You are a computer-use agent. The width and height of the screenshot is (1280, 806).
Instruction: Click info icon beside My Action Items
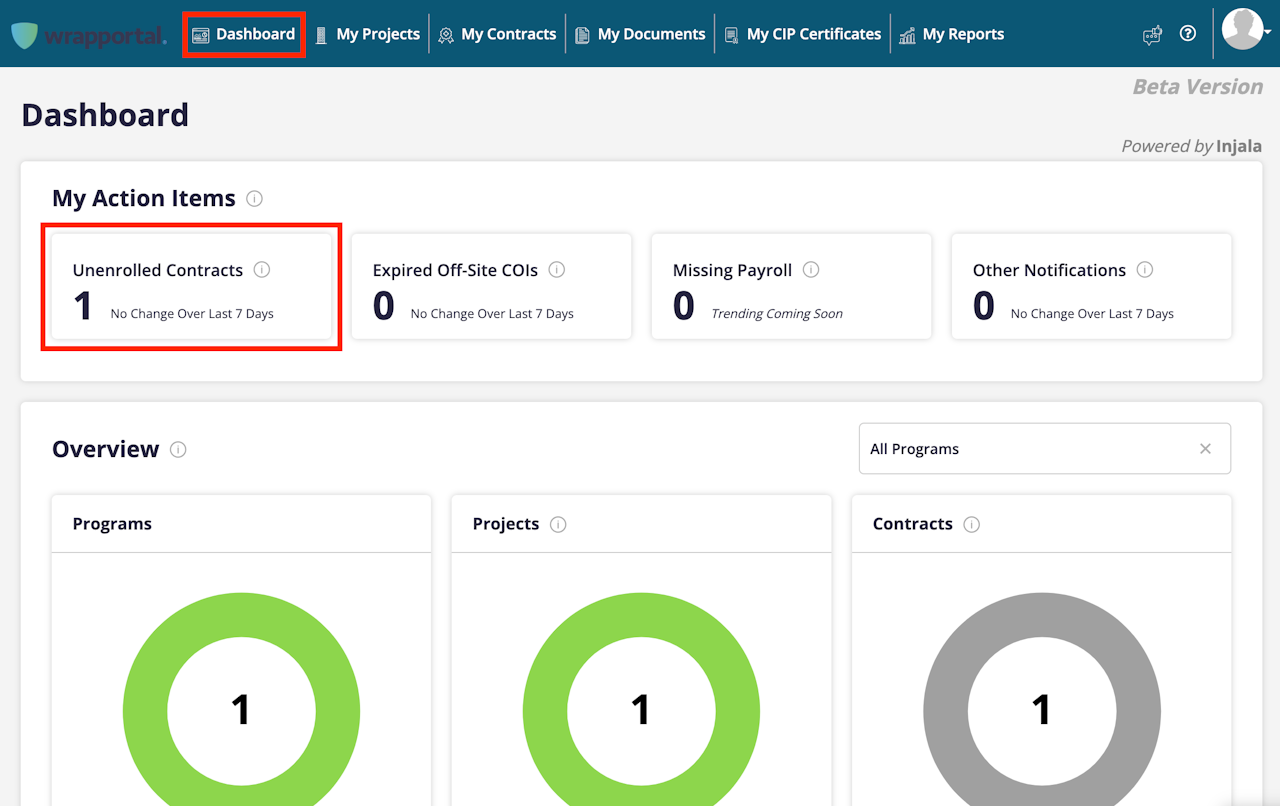click(254, 199)
